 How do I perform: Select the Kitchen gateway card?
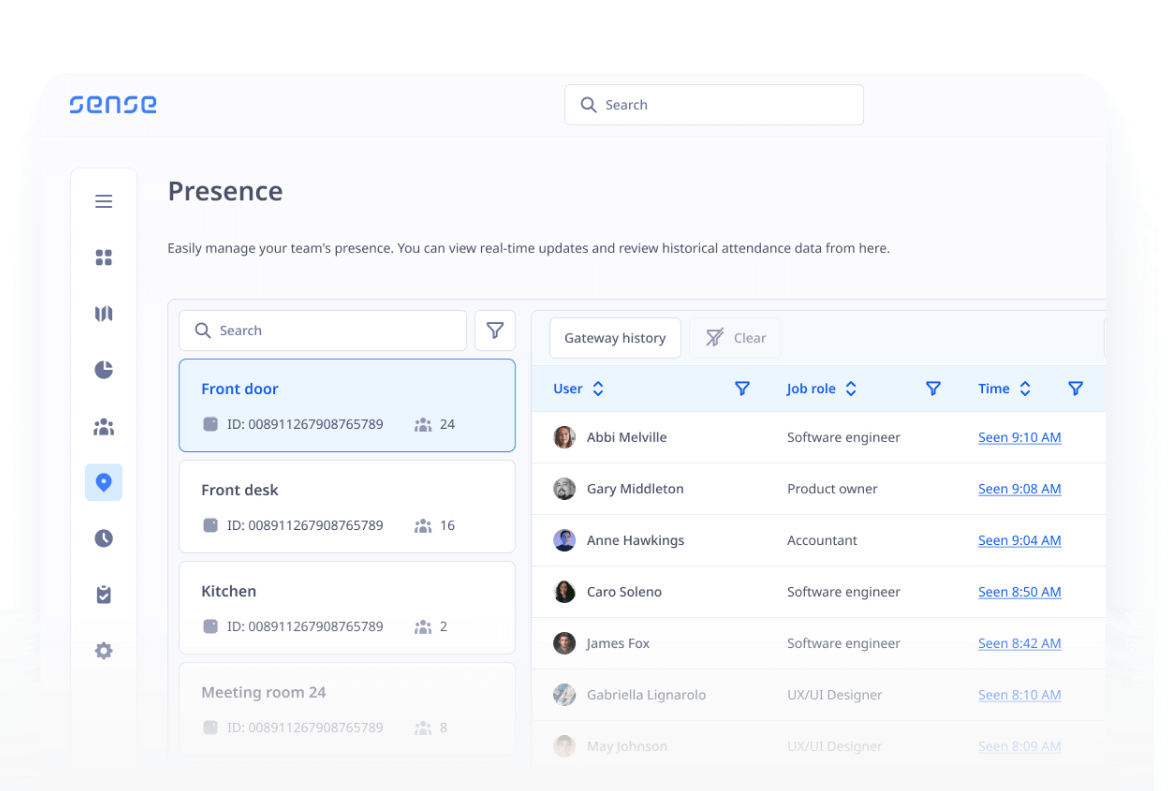coord(347,608)
